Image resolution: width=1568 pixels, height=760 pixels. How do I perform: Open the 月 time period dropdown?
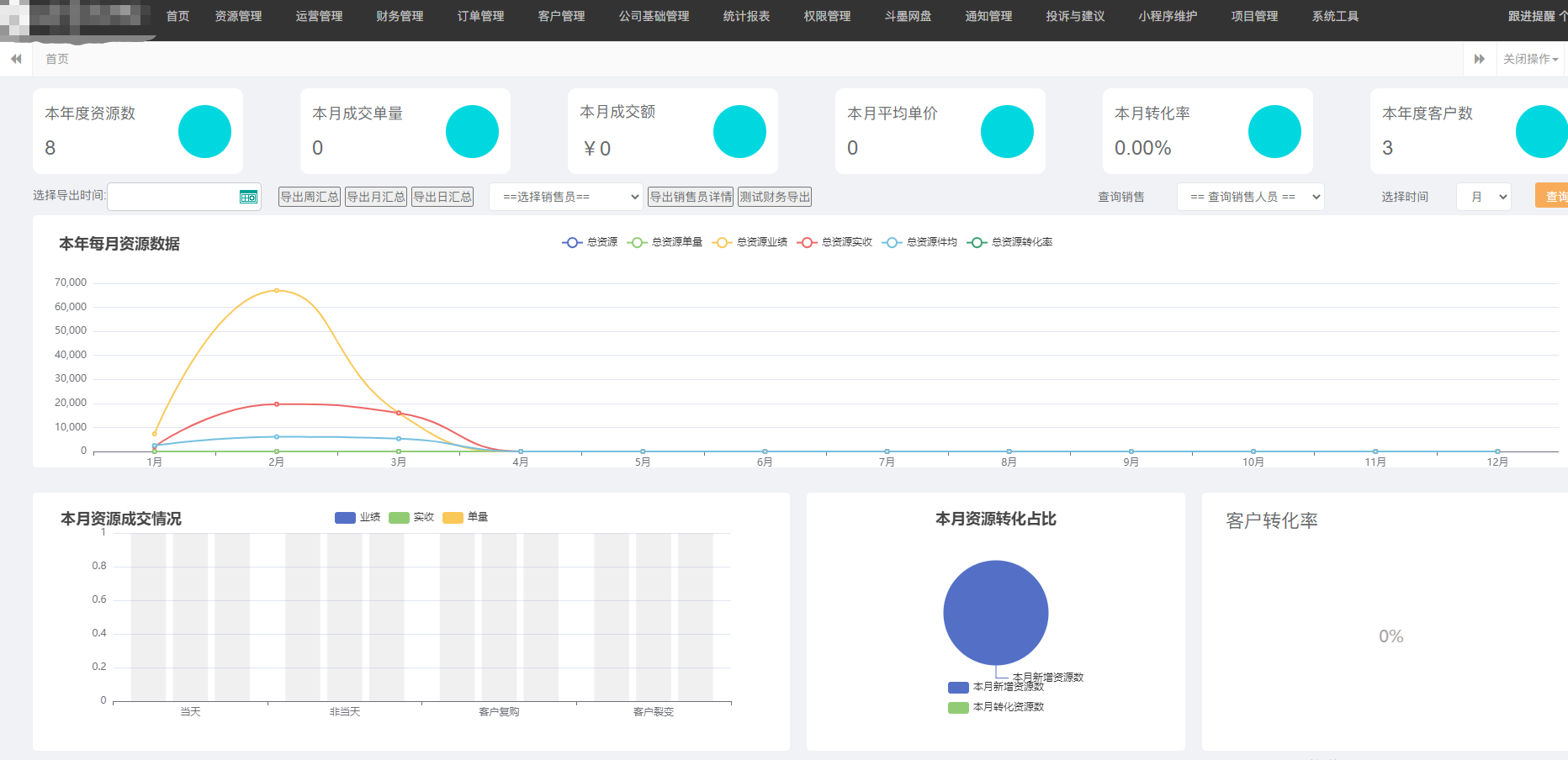coord(1484,196)
